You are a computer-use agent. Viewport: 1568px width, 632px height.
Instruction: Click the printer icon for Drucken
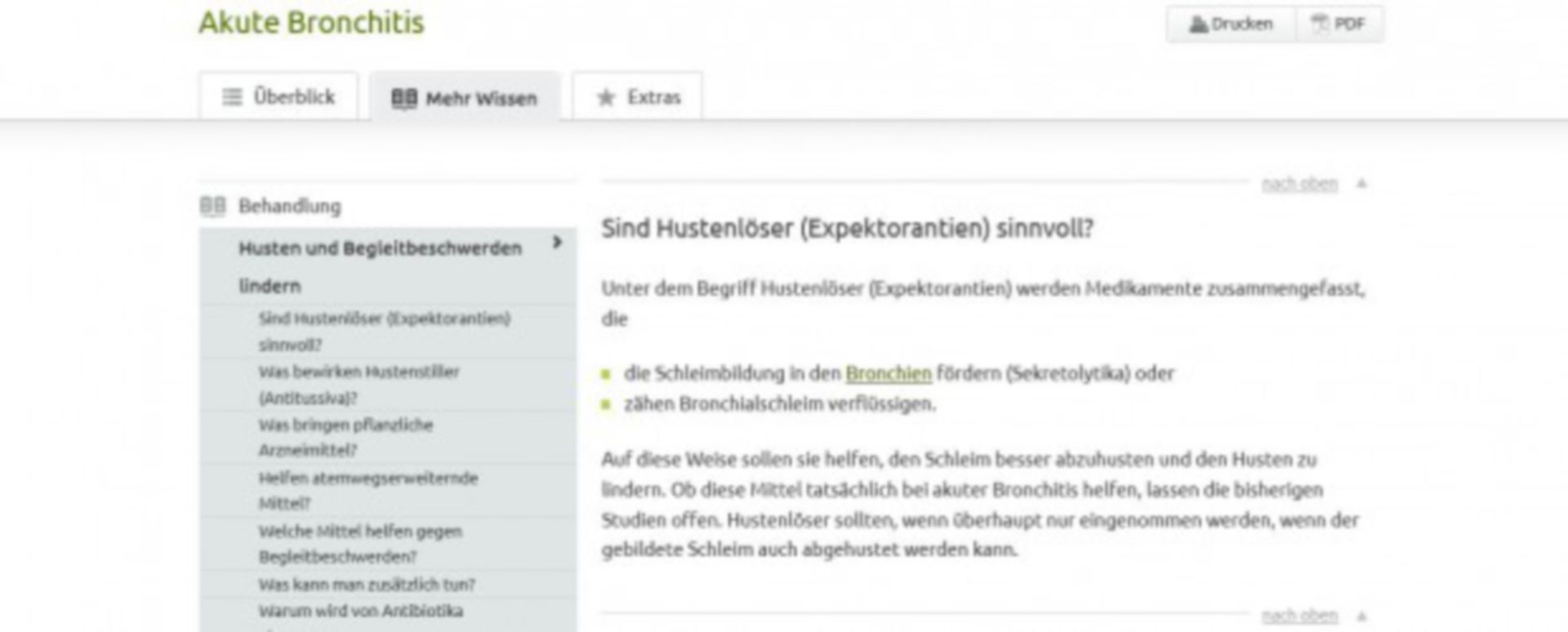(1198, 24)
